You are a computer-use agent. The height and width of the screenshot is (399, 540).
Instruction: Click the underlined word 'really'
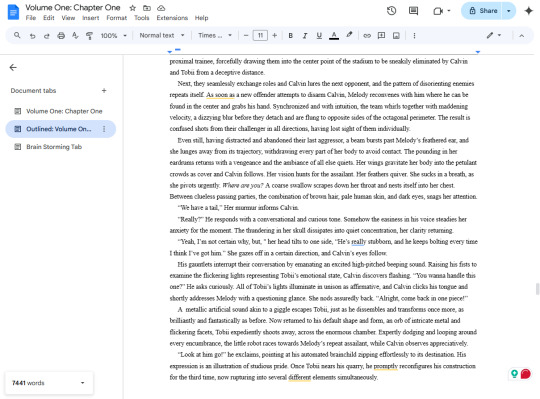pos(358,242)
